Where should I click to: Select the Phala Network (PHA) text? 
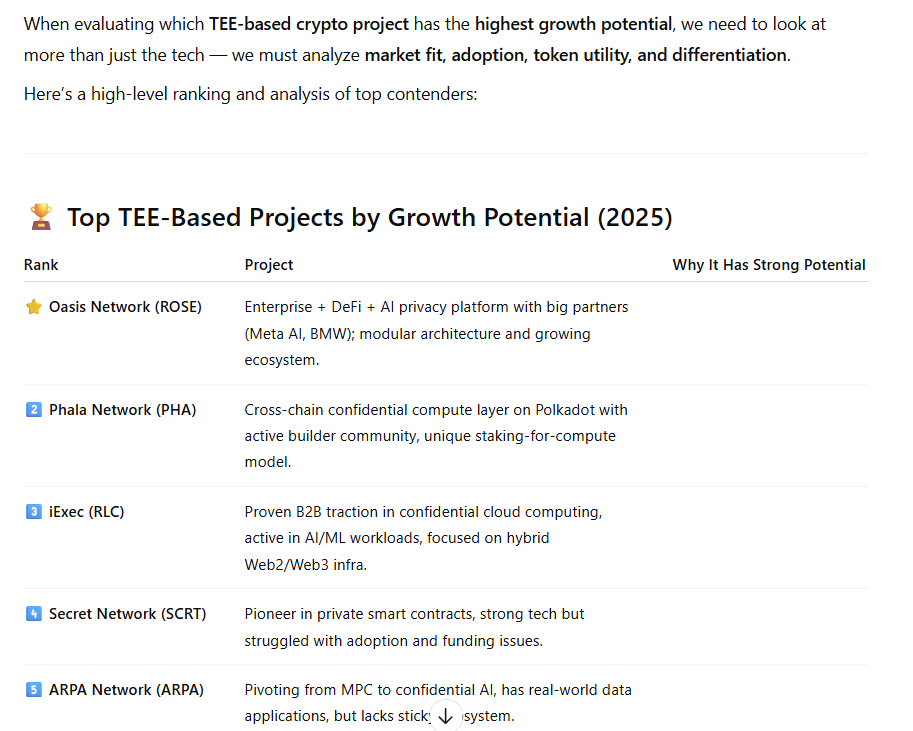tap(122, 410)
